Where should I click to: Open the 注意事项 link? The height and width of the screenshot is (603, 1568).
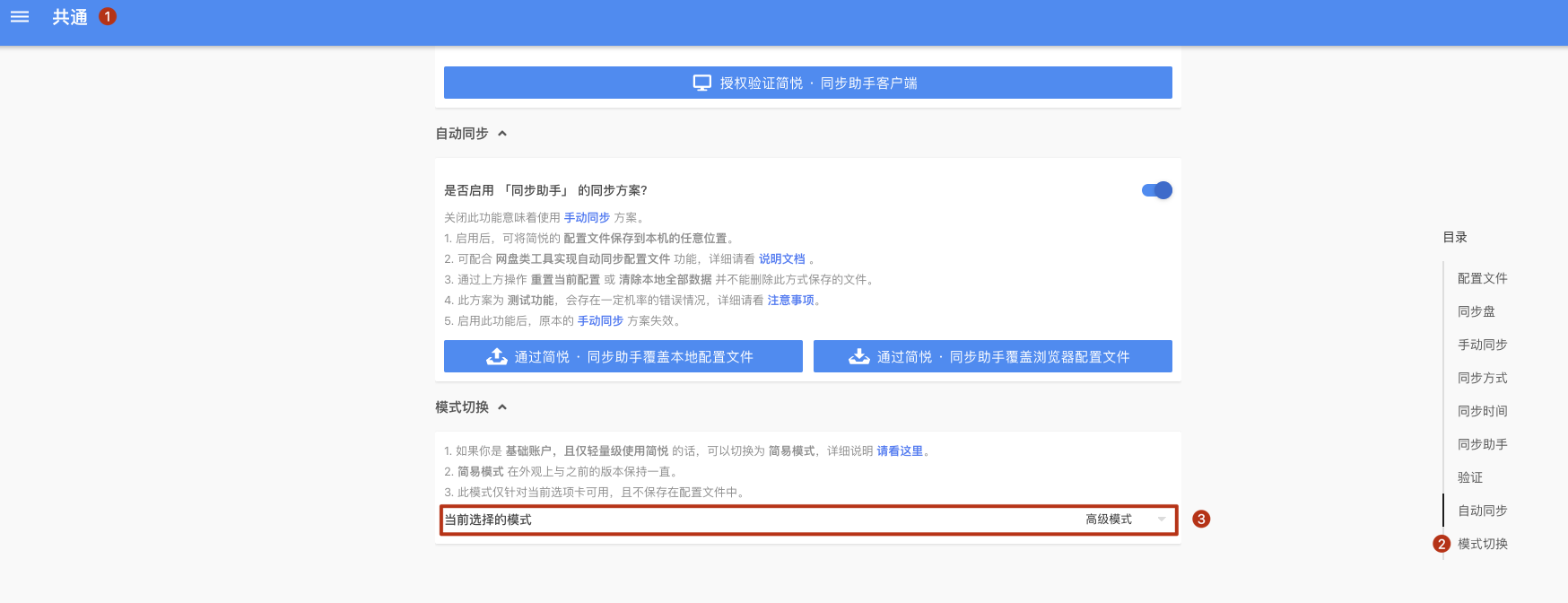[790, 300]
